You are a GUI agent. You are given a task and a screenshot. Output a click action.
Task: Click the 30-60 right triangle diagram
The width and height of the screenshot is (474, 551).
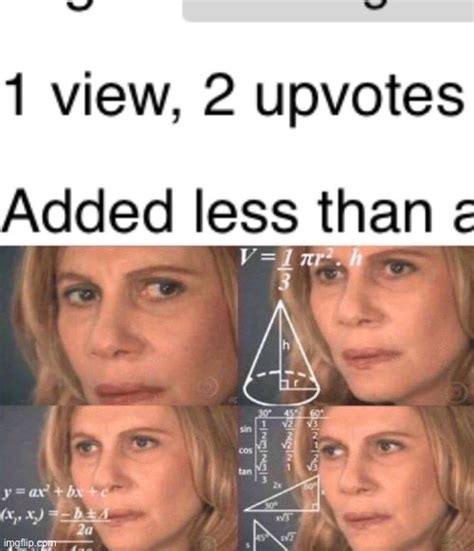(x=283, y=494)
